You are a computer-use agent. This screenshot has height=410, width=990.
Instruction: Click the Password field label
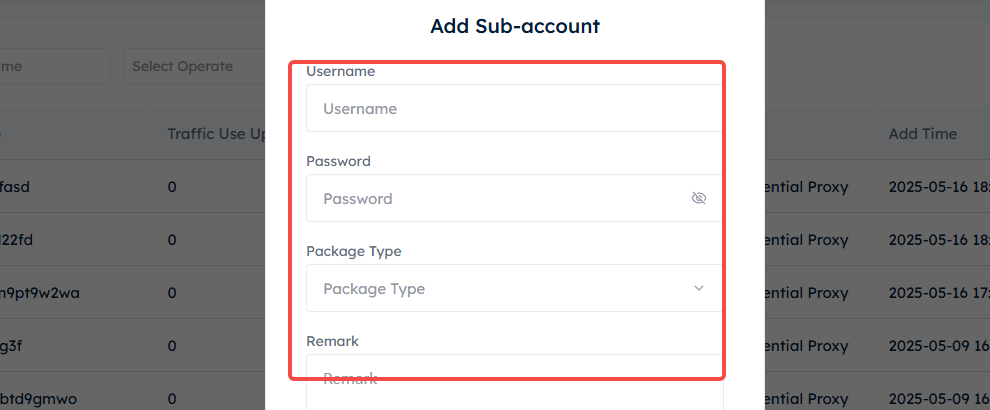[x=338, y=161]
